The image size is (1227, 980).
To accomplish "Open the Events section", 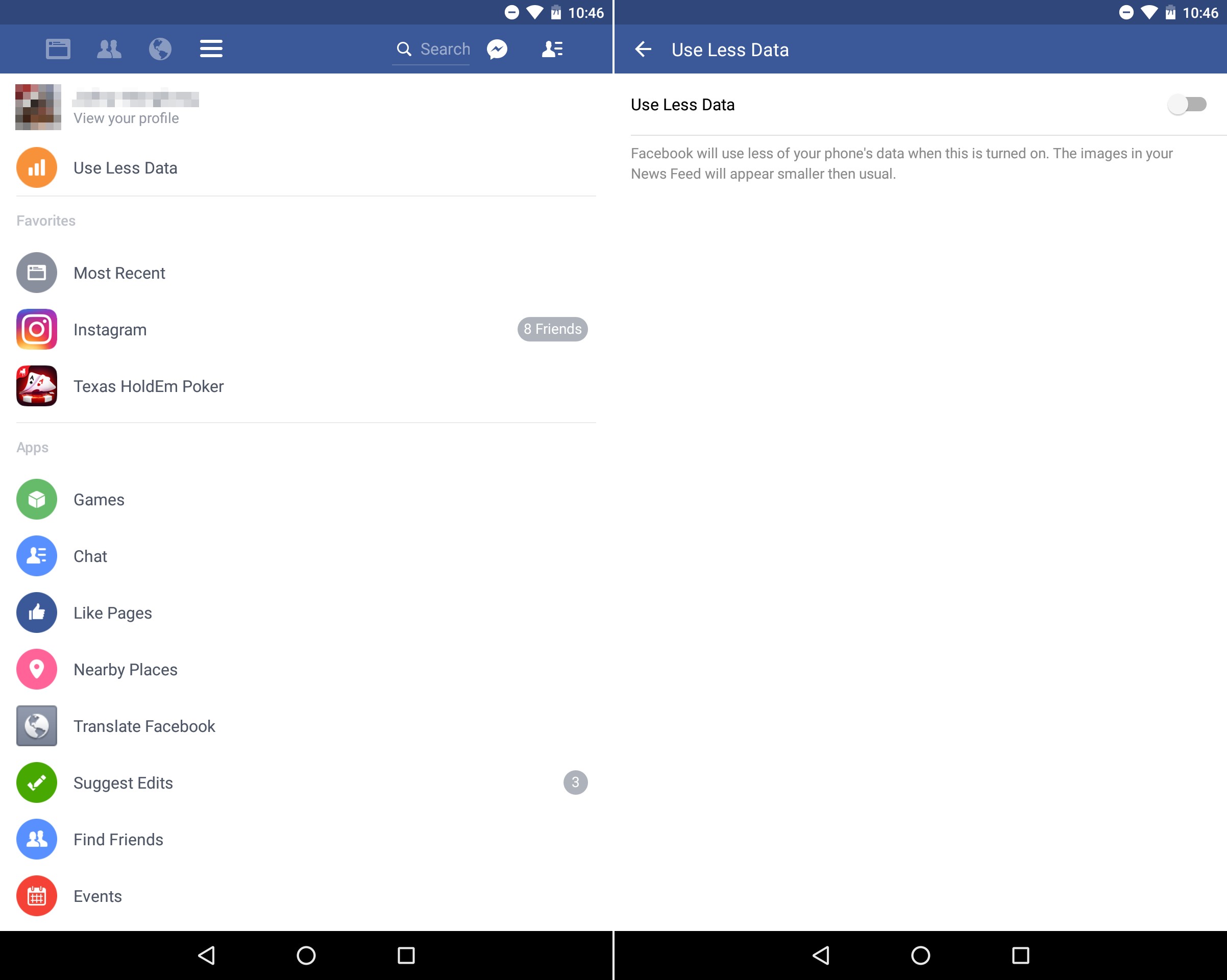I will point(98,895).
